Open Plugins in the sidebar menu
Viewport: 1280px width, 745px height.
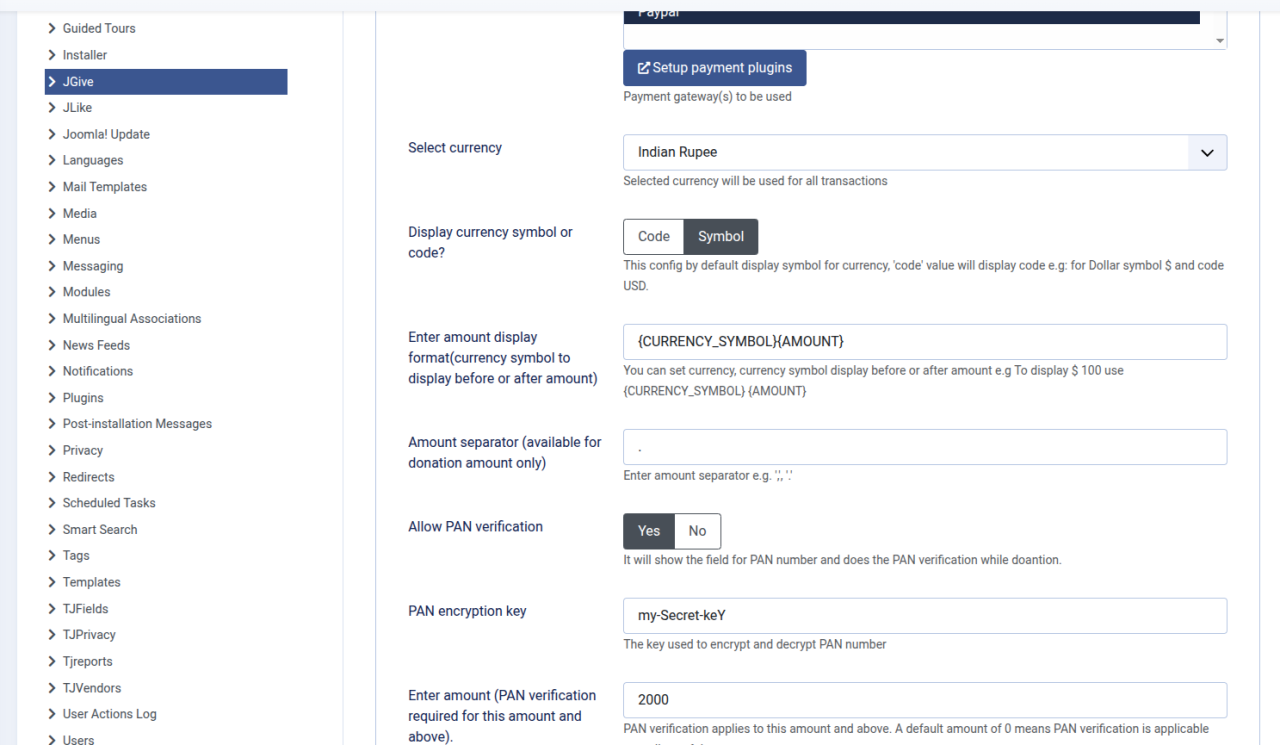[83, 398]
